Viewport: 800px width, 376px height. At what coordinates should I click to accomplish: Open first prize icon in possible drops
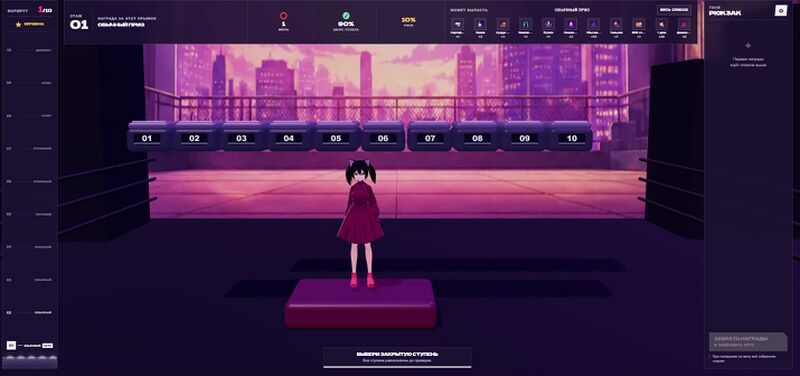[x=458, y=24]
